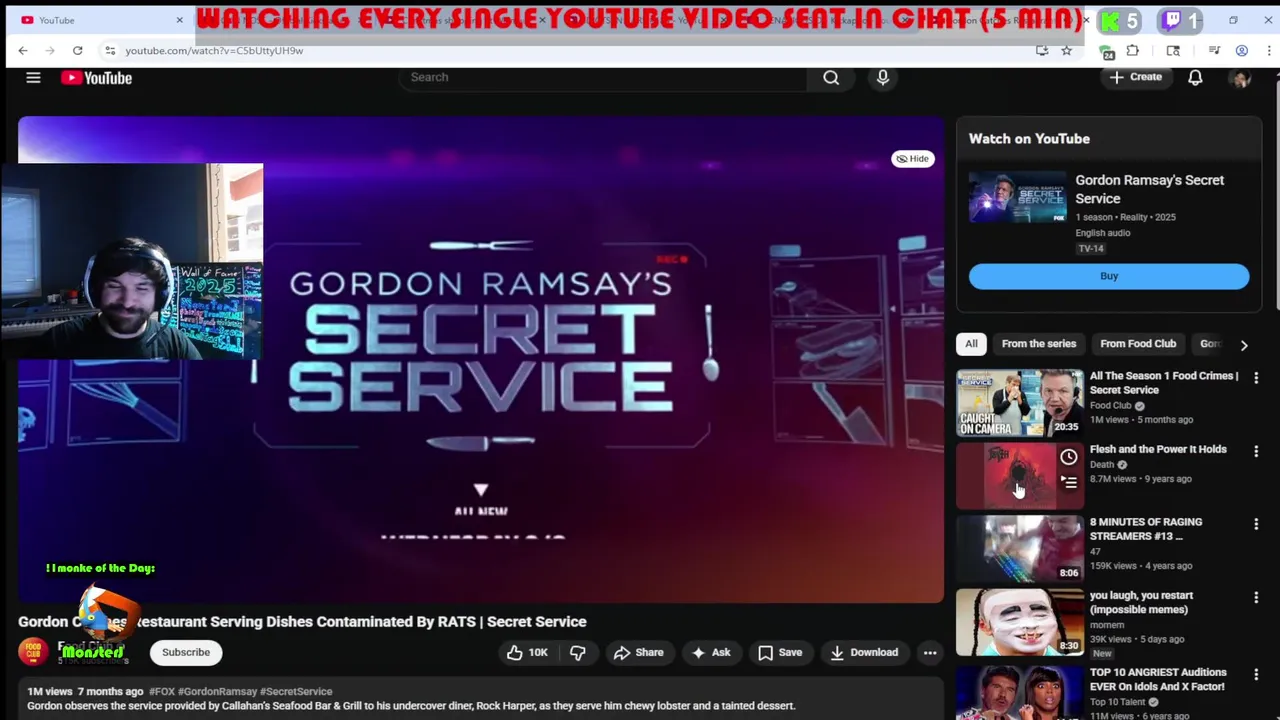Open options for you laugh, you restart
The height and width of the screenshot is (720, 1280).
coord(1256,597)
